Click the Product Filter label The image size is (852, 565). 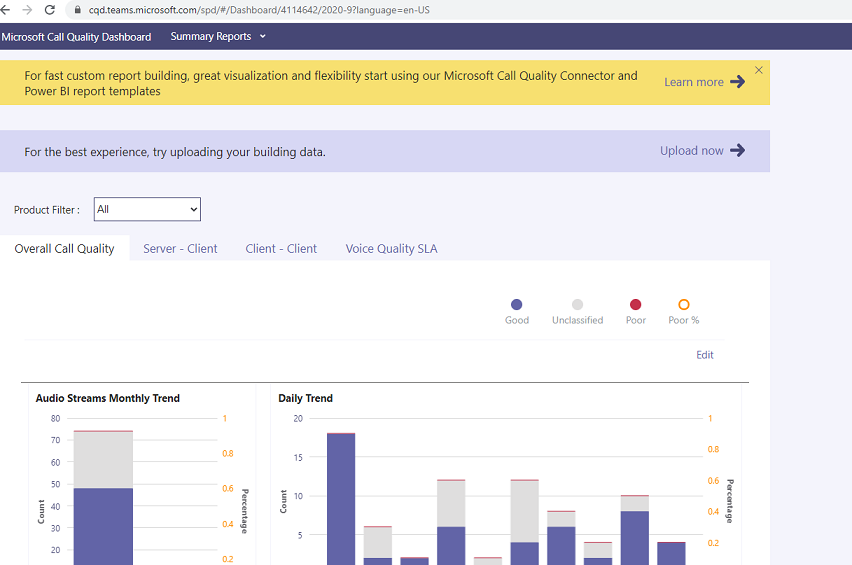click(47, 210)
